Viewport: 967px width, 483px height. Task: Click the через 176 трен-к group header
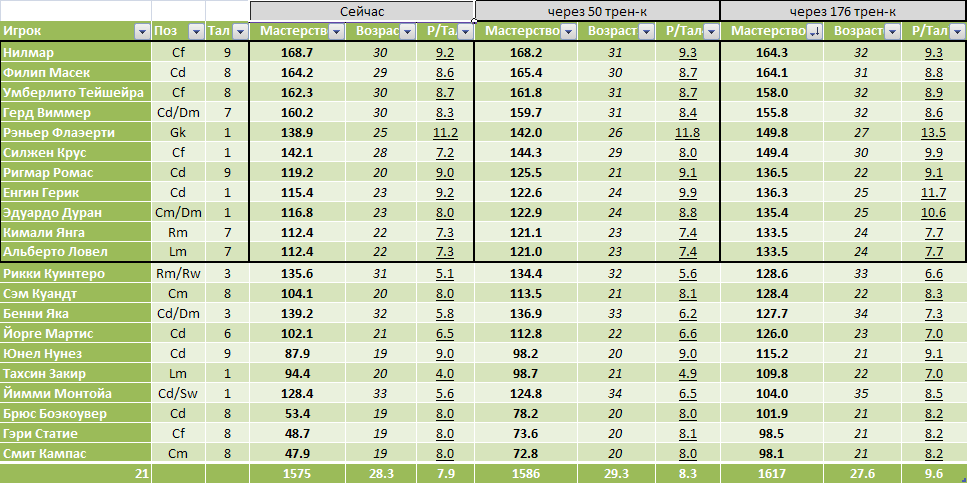pyautogui.click(x=842, y=11)
